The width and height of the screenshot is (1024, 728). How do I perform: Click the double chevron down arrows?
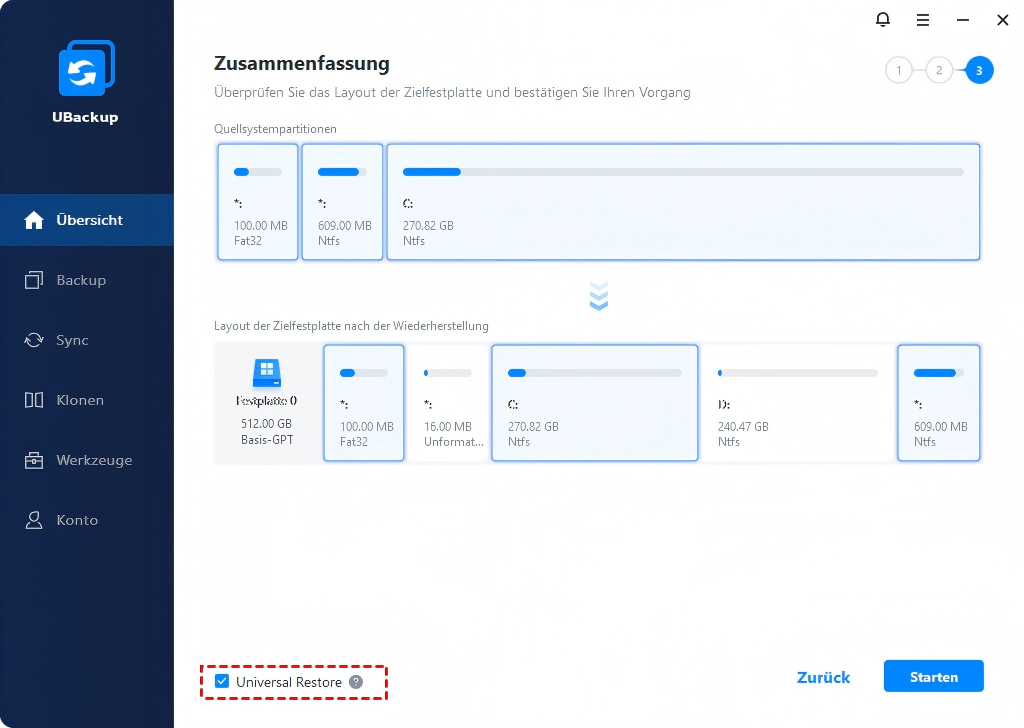point(599,296)
